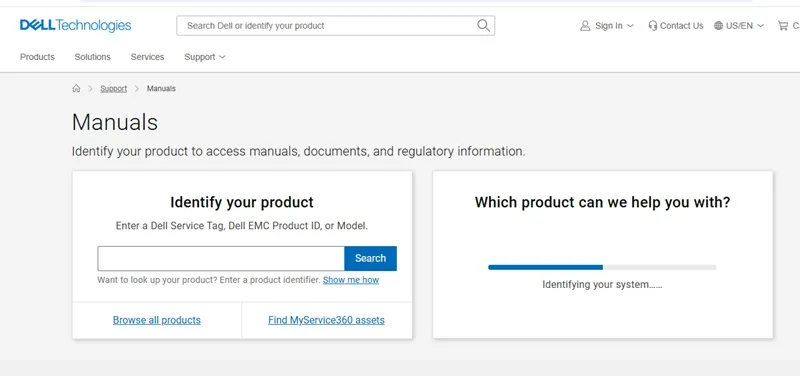
Task: Open Find MyService360 assets link
Action: point(327,320)
